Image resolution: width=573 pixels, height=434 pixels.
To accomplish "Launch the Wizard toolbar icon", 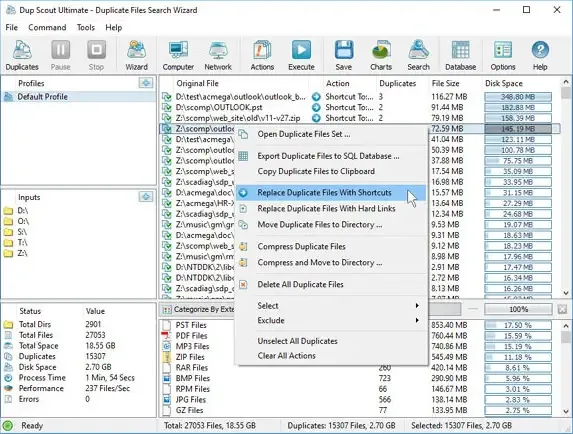I will 136,55.
